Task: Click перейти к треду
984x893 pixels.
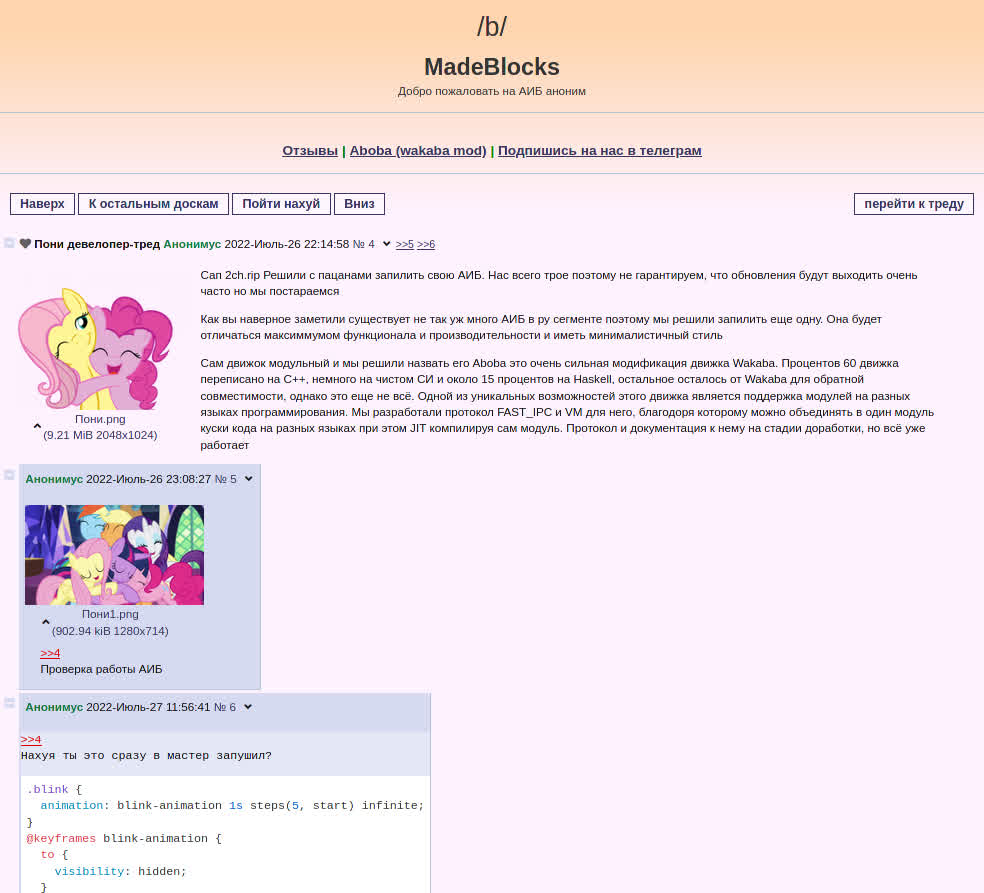Action: (914, 204)
